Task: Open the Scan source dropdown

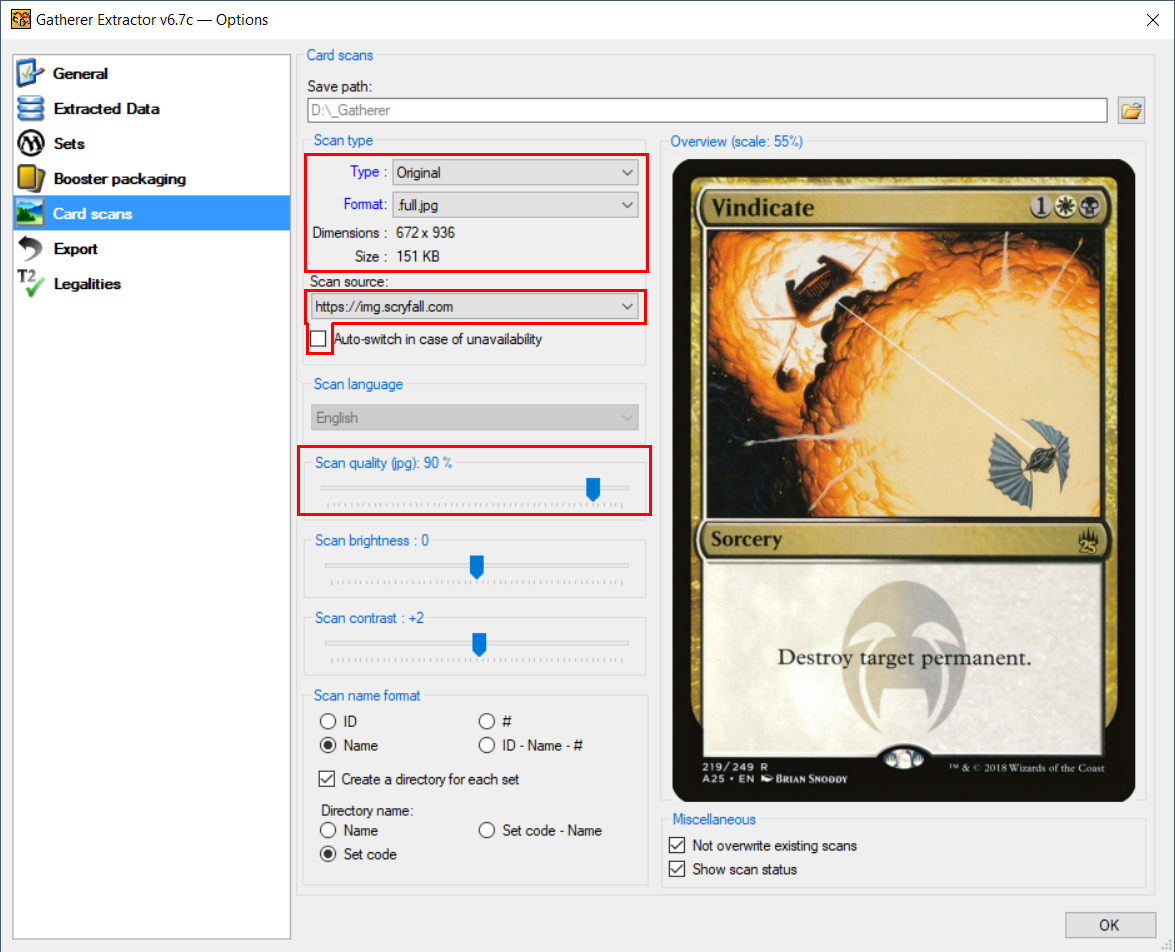Action: pos(474,307)
